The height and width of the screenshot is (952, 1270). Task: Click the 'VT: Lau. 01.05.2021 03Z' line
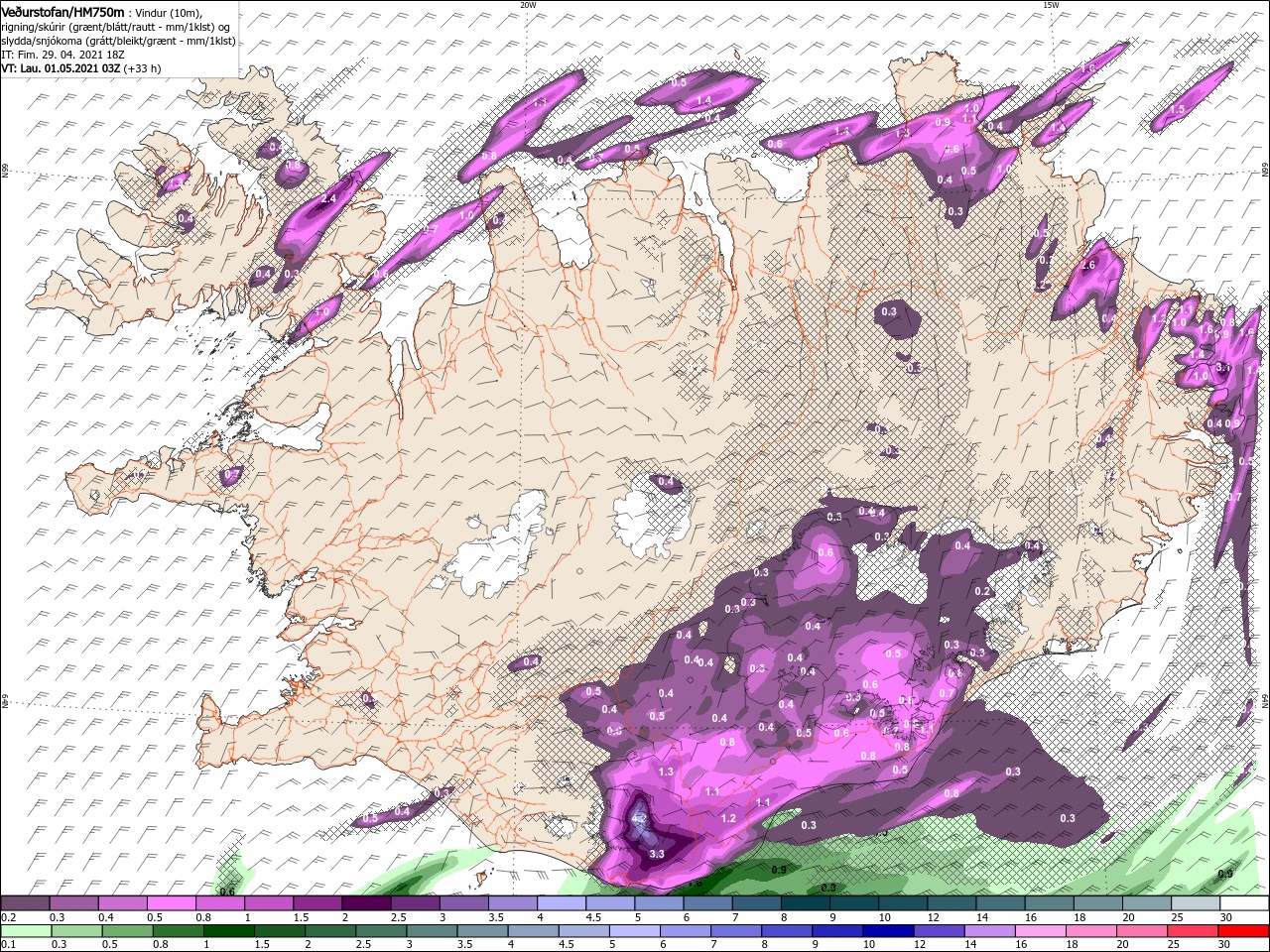pyautogui.click(x=61, y=68)
